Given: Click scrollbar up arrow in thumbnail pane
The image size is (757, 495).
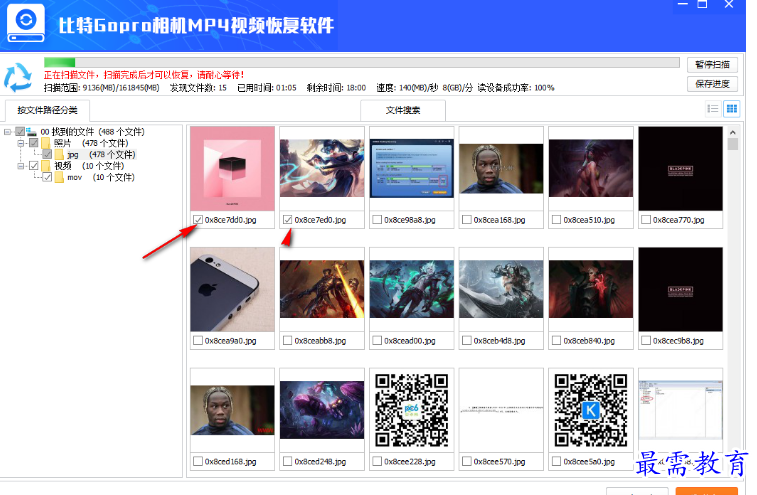Looking at the screenshot, I should pyautogui.click(x=732, y=132).
